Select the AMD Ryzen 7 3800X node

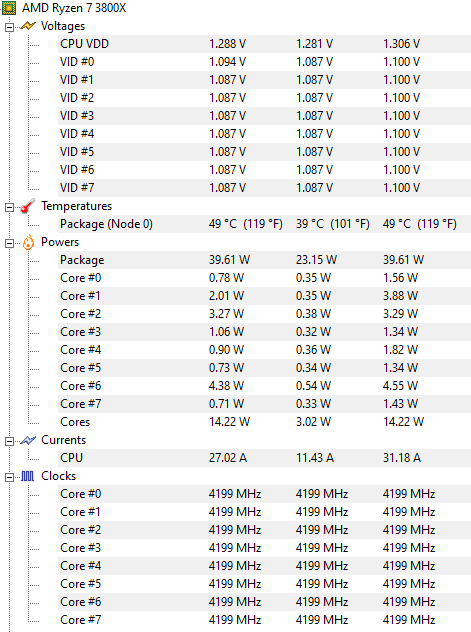(x=74, y=8)
